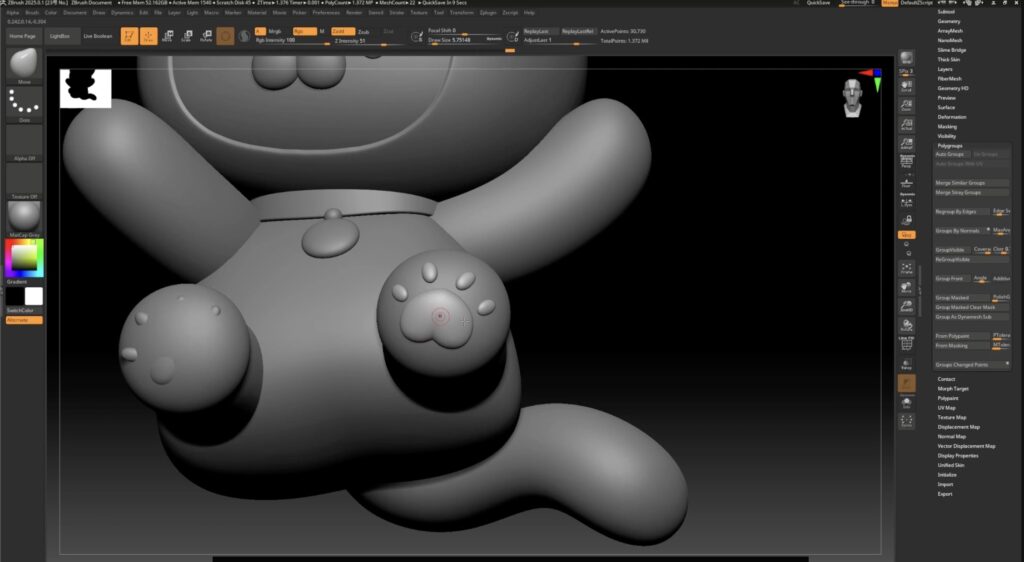Open the Alpha Off slot
The height and width of the screenshot is (562, 1024).
click(24, 143)
